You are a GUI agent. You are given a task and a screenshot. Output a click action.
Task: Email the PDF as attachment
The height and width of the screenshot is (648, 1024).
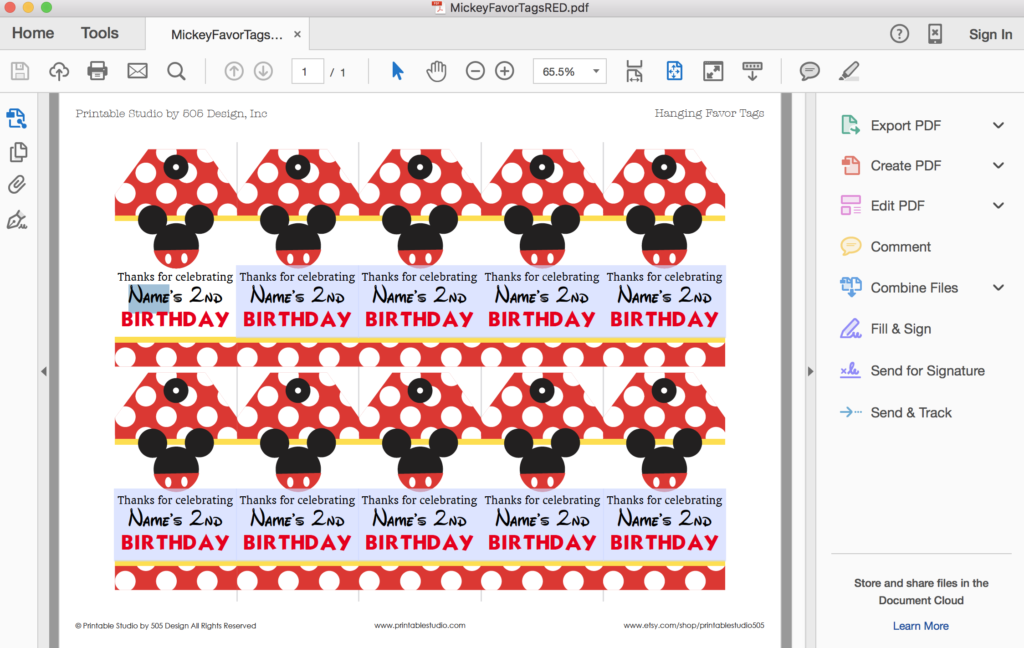[136, 71]
